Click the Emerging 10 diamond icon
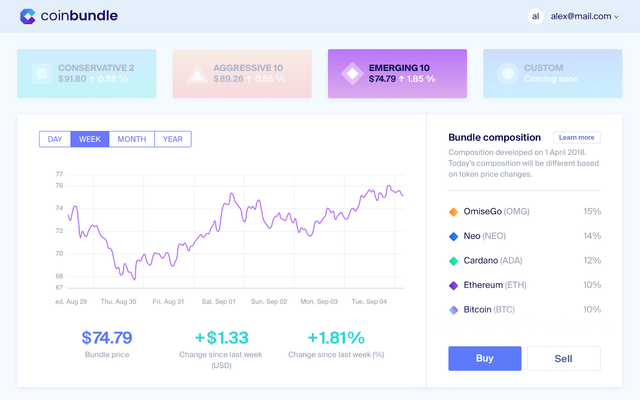The image size is (640, 400). tap(351, 73)
